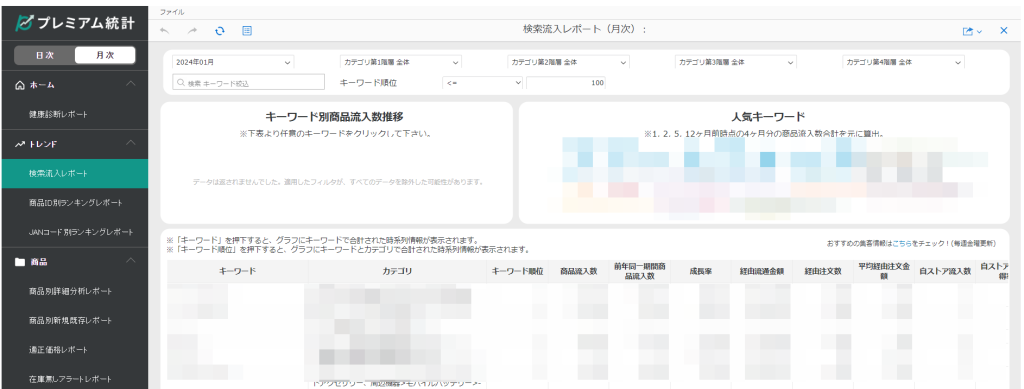Viewport: 1024px width, 389px height.
Task: Collapse the トレンド section chevron
Action: (131, 143)
